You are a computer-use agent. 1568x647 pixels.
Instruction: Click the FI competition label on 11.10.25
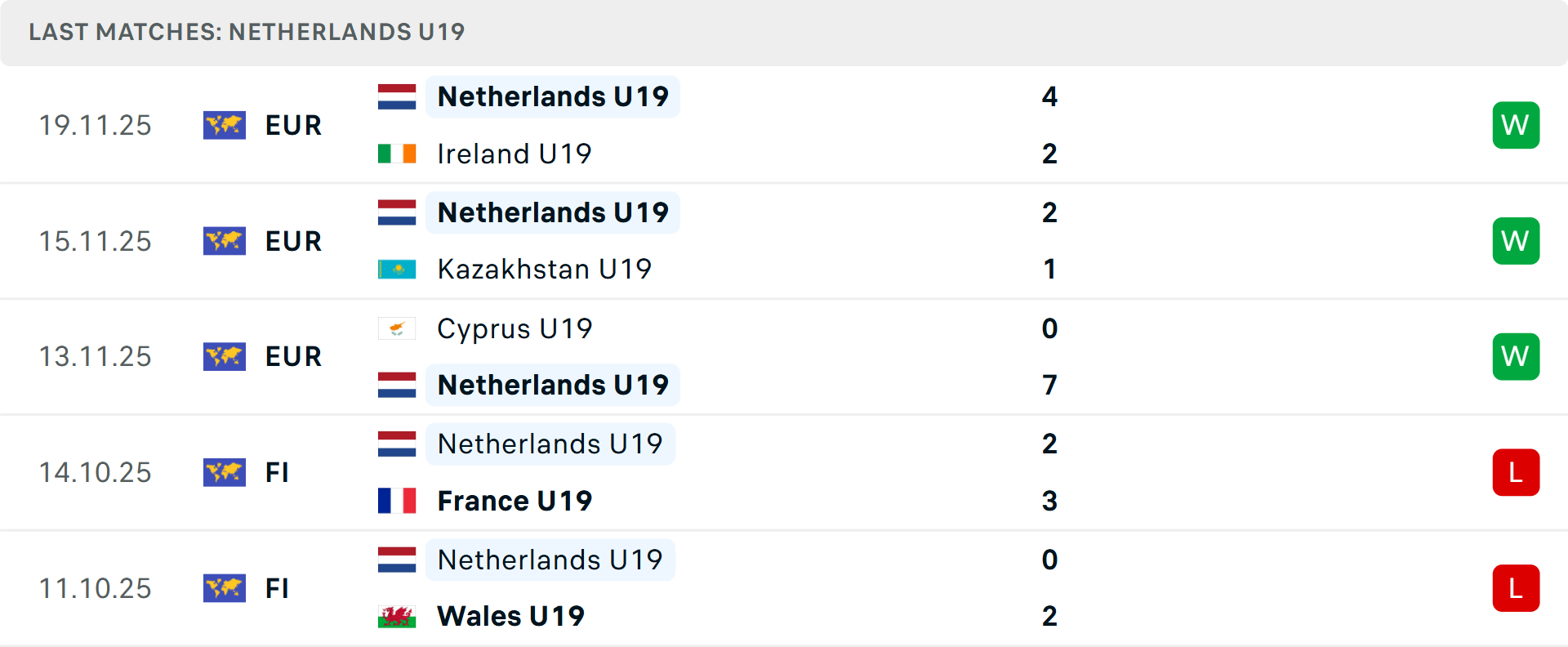click(277, 588)
